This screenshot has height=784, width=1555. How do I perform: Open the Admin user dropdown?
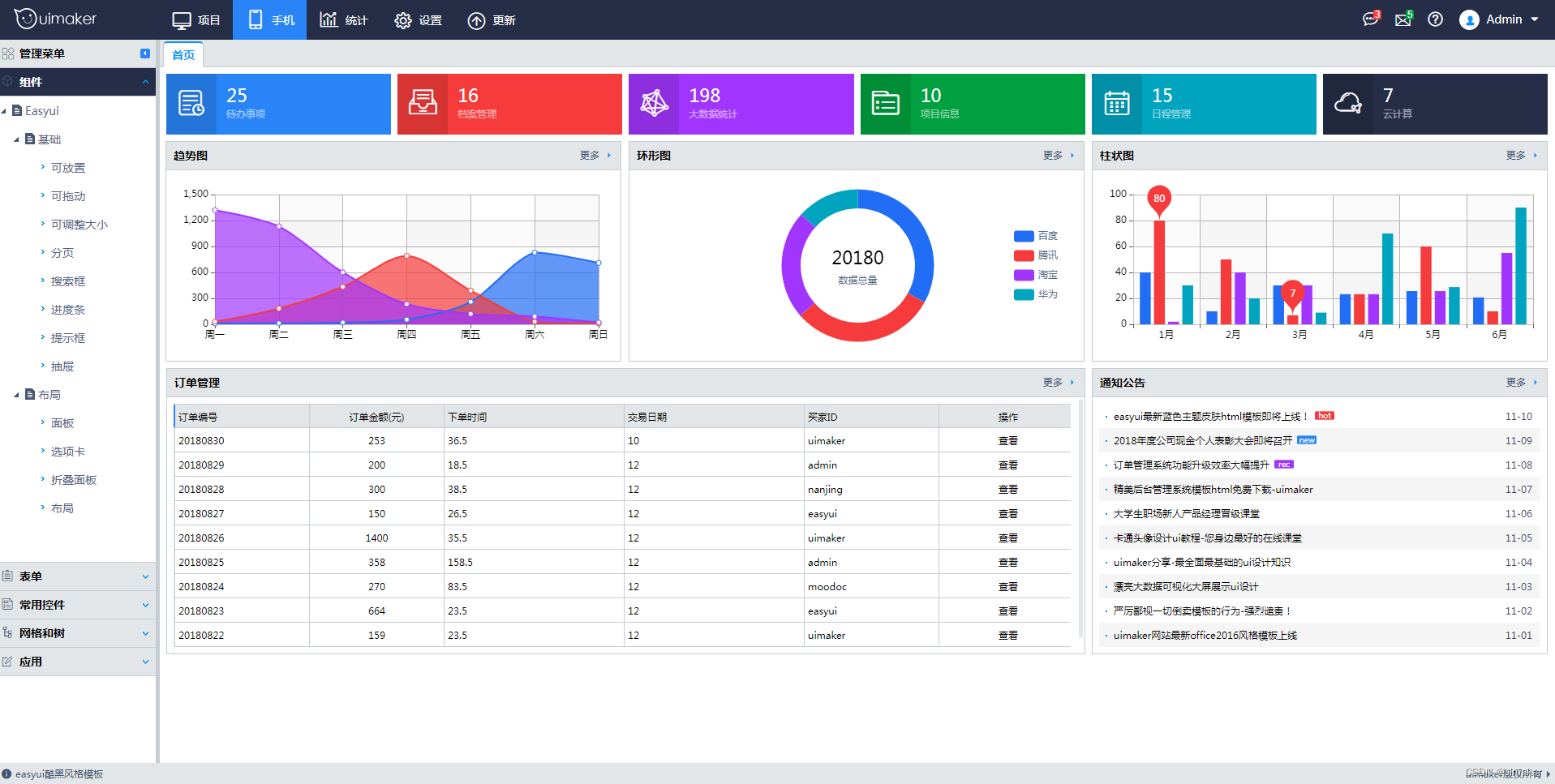1498,19
